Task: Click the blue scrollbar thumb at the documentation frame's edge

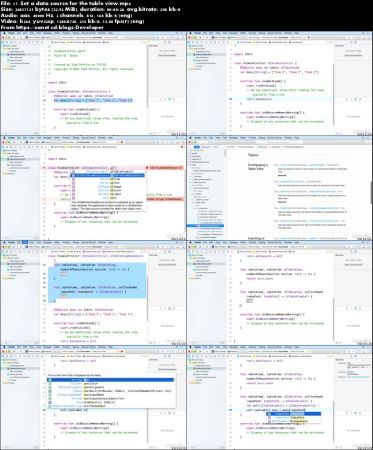Action: coord(372,192)
